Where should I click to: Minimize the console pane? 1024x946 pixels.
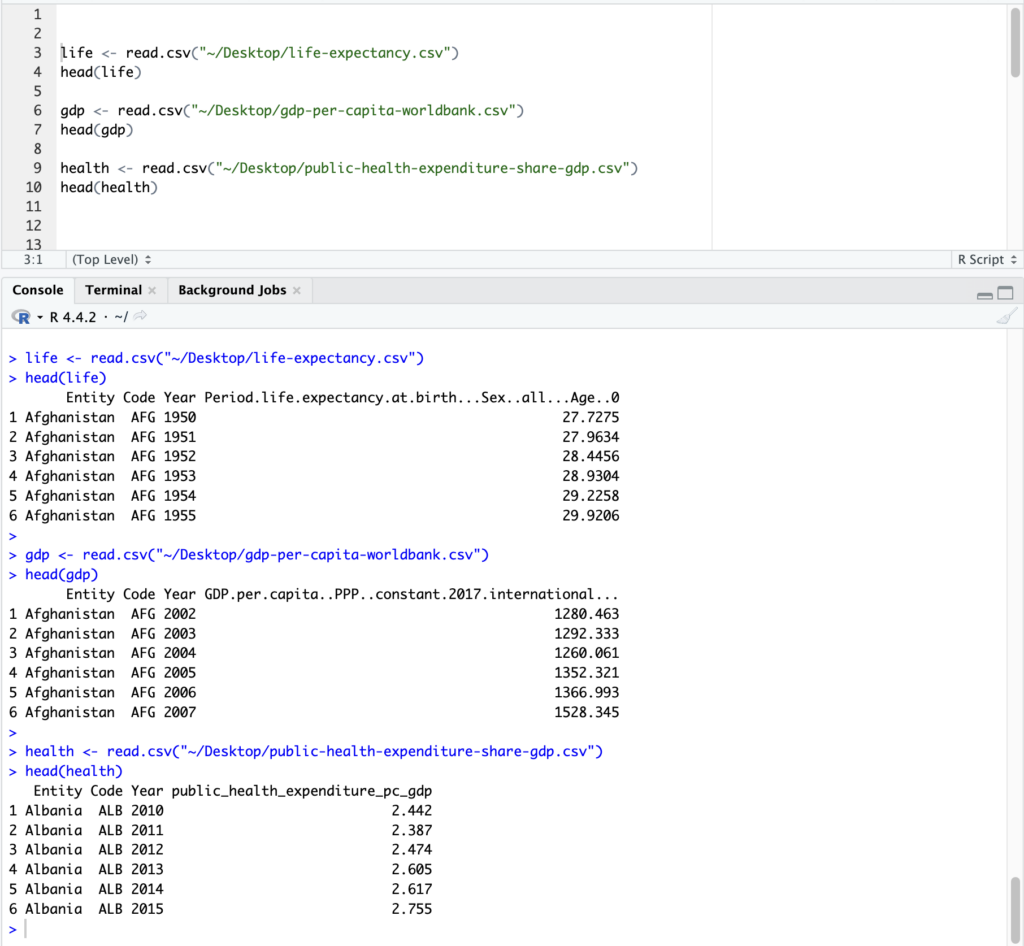pos(984,294)
